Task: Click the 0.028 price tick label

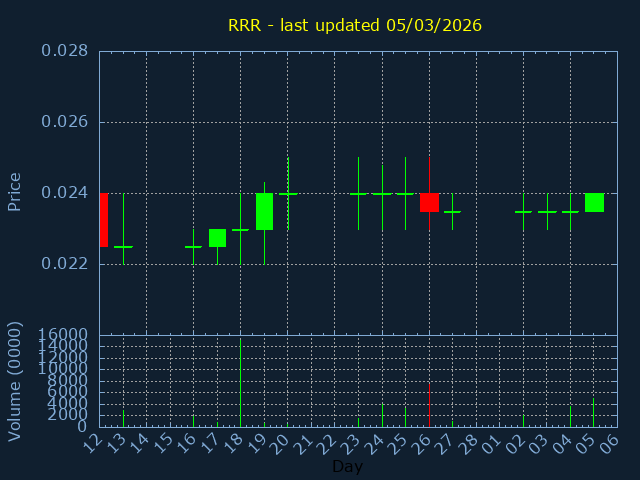Action: tap(64, 51)
